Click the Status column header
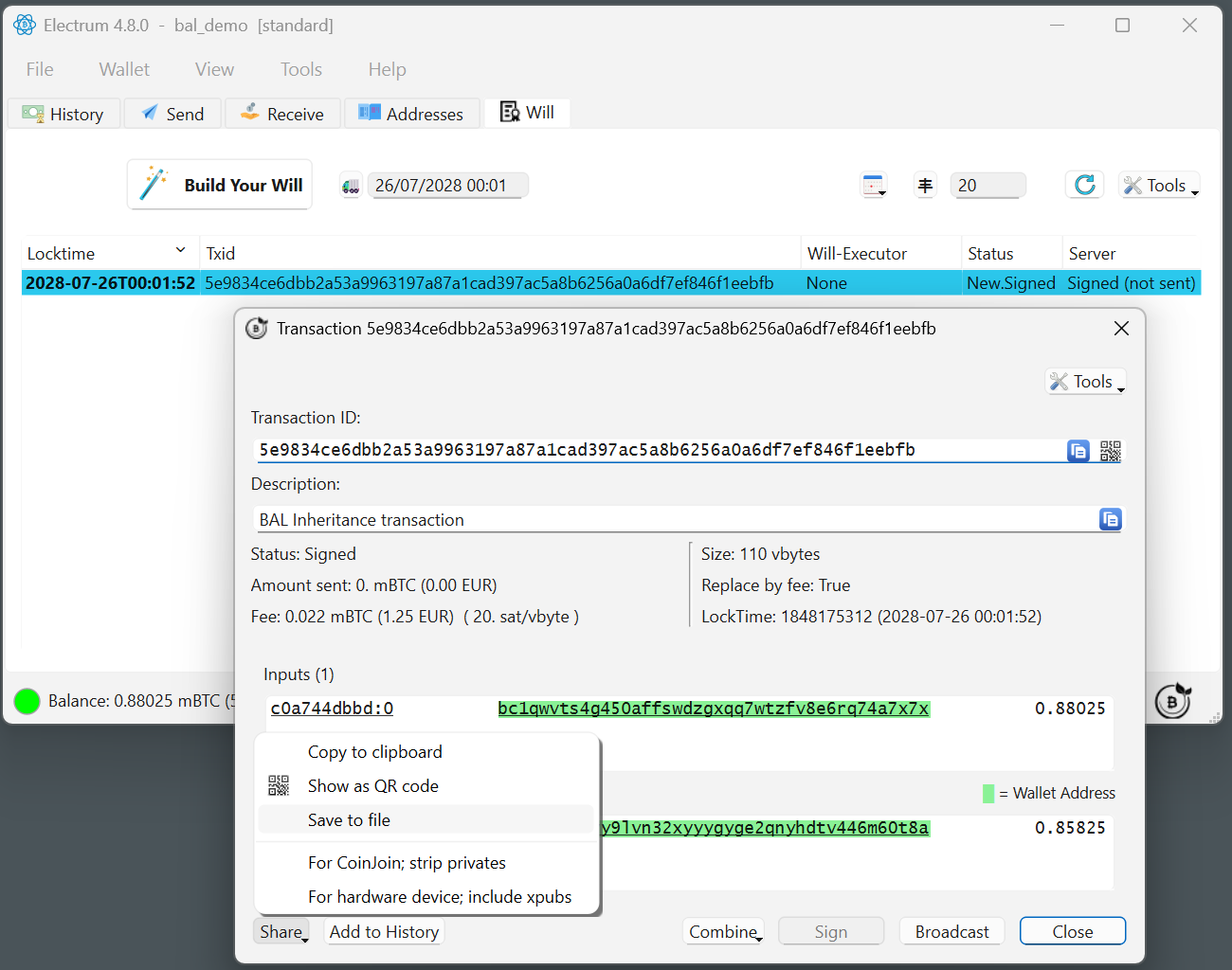Screen dimensions: 1232x970 pyautogui.click(x=1012, y=254)
